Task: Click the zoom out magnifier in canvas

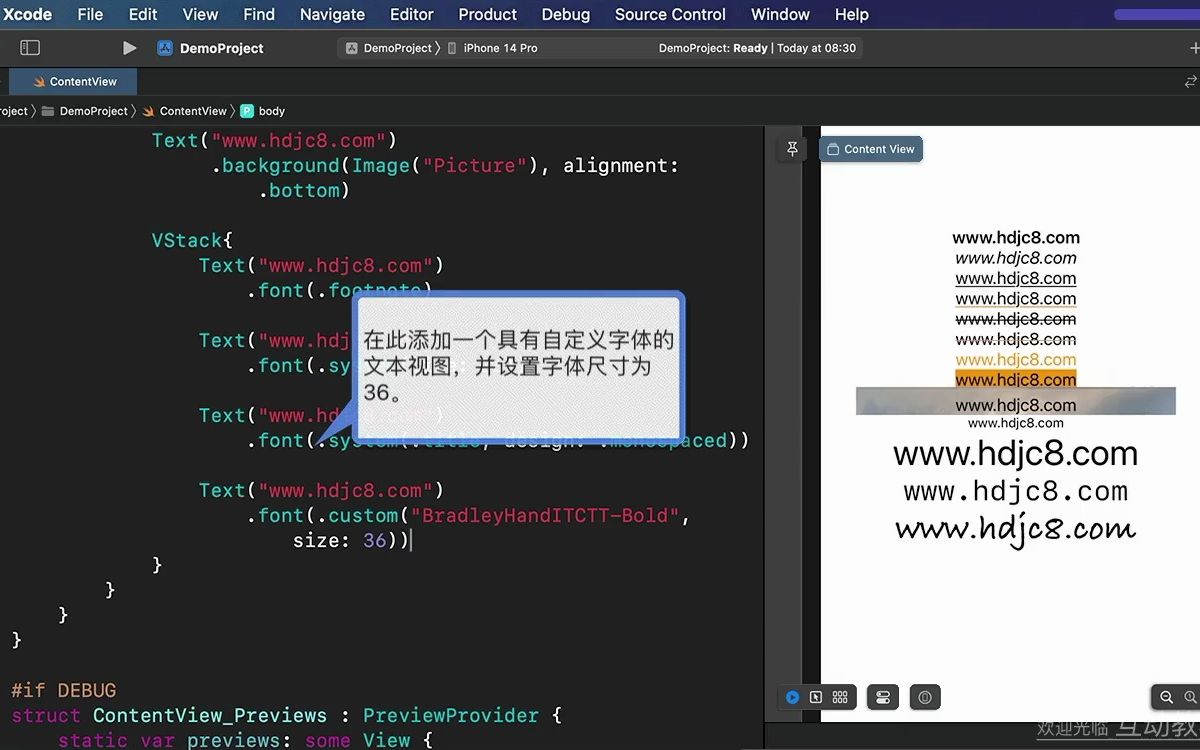Action: pyautogui.click(x=1168, y=697)
